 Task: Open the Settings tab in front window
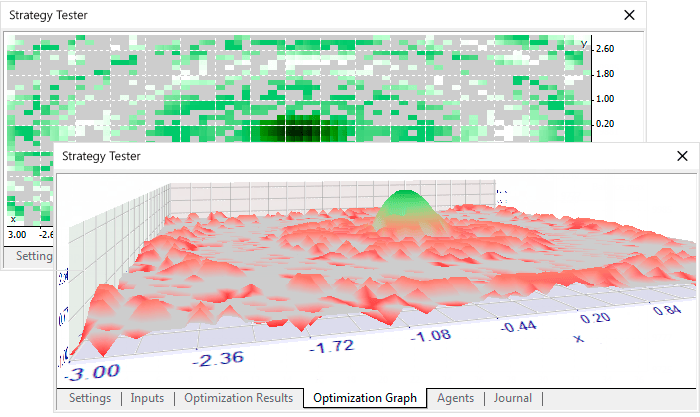pyautogui.click(x=90, y=398)
